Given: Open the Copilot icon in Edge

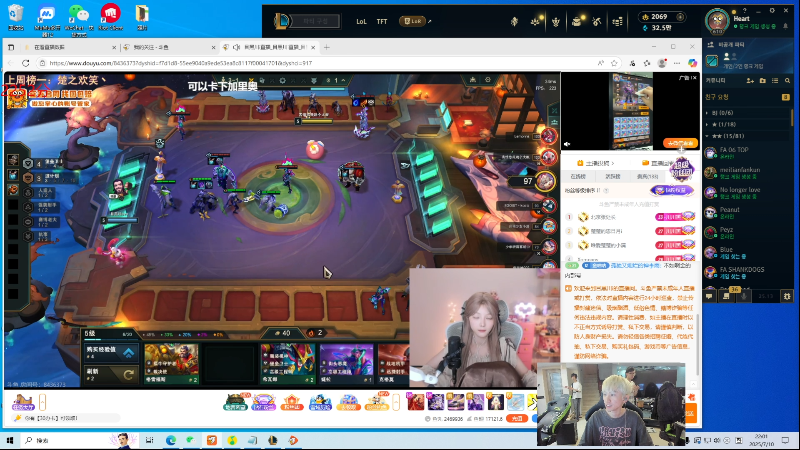Looking at the screenshot, I should pos(692,63).
